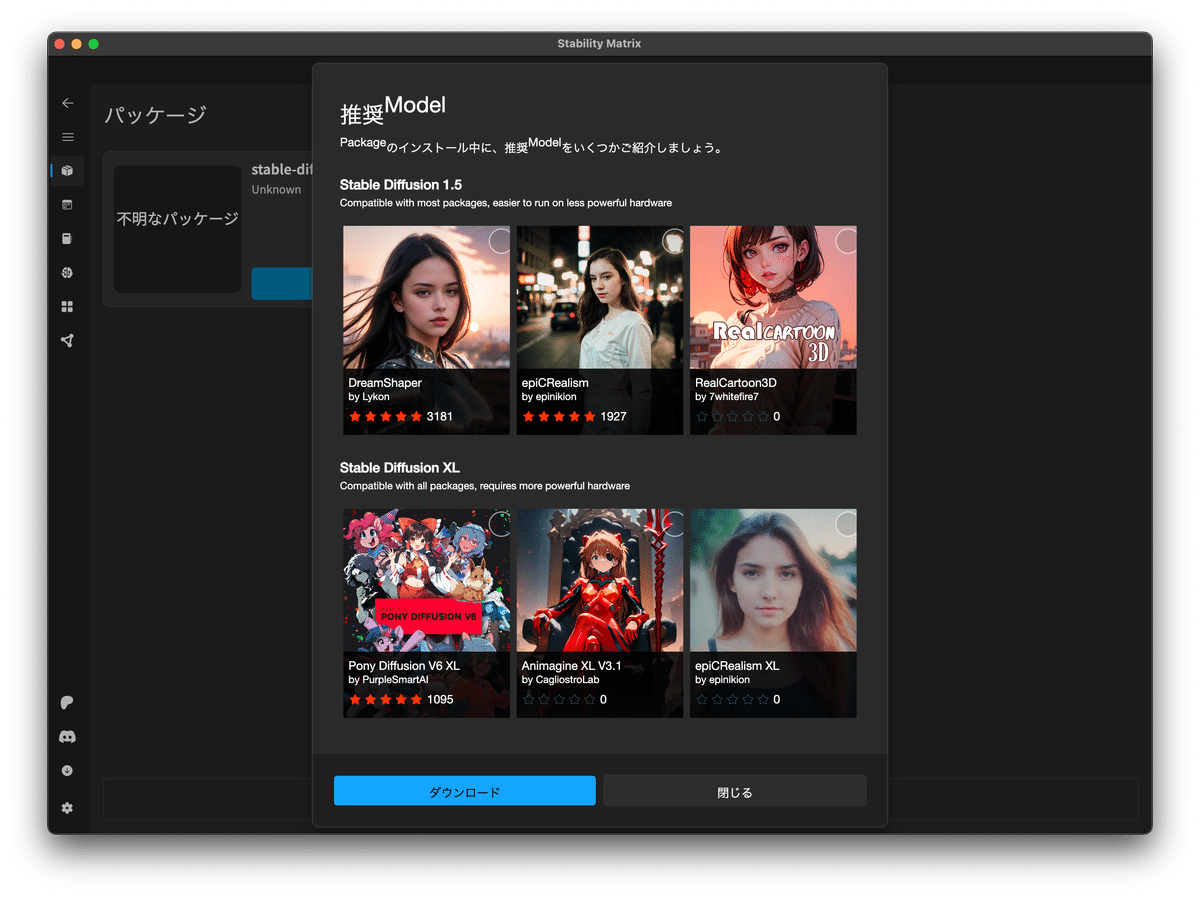Select the Animagine XL V3.1 checkbox circle

tap(673, 524)
